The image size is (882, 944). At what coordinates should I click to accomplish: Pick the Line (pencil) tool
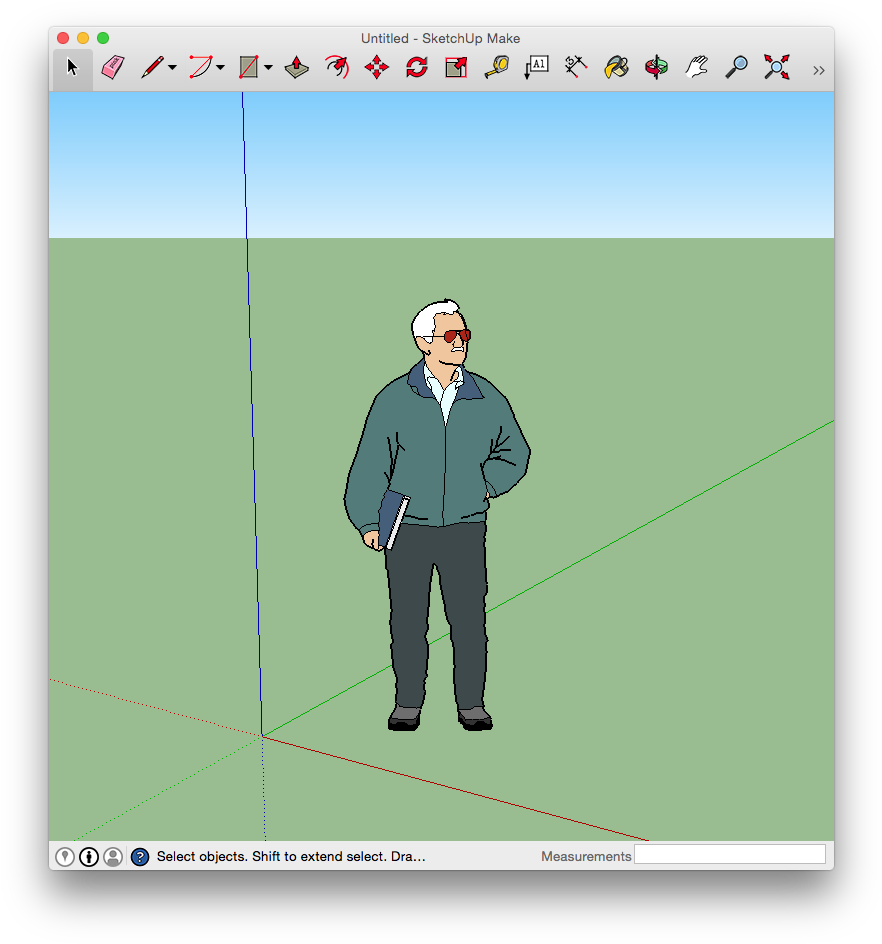[150, 66]
